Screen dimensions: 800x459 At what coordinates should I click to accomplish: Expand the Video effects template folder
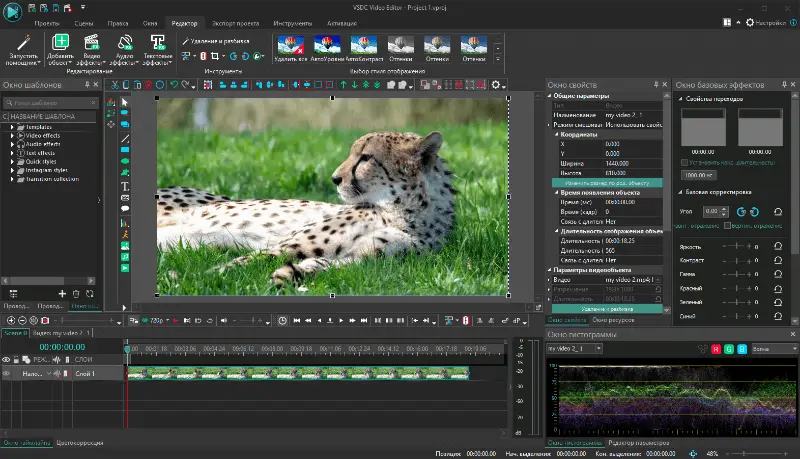coord(12,136)
